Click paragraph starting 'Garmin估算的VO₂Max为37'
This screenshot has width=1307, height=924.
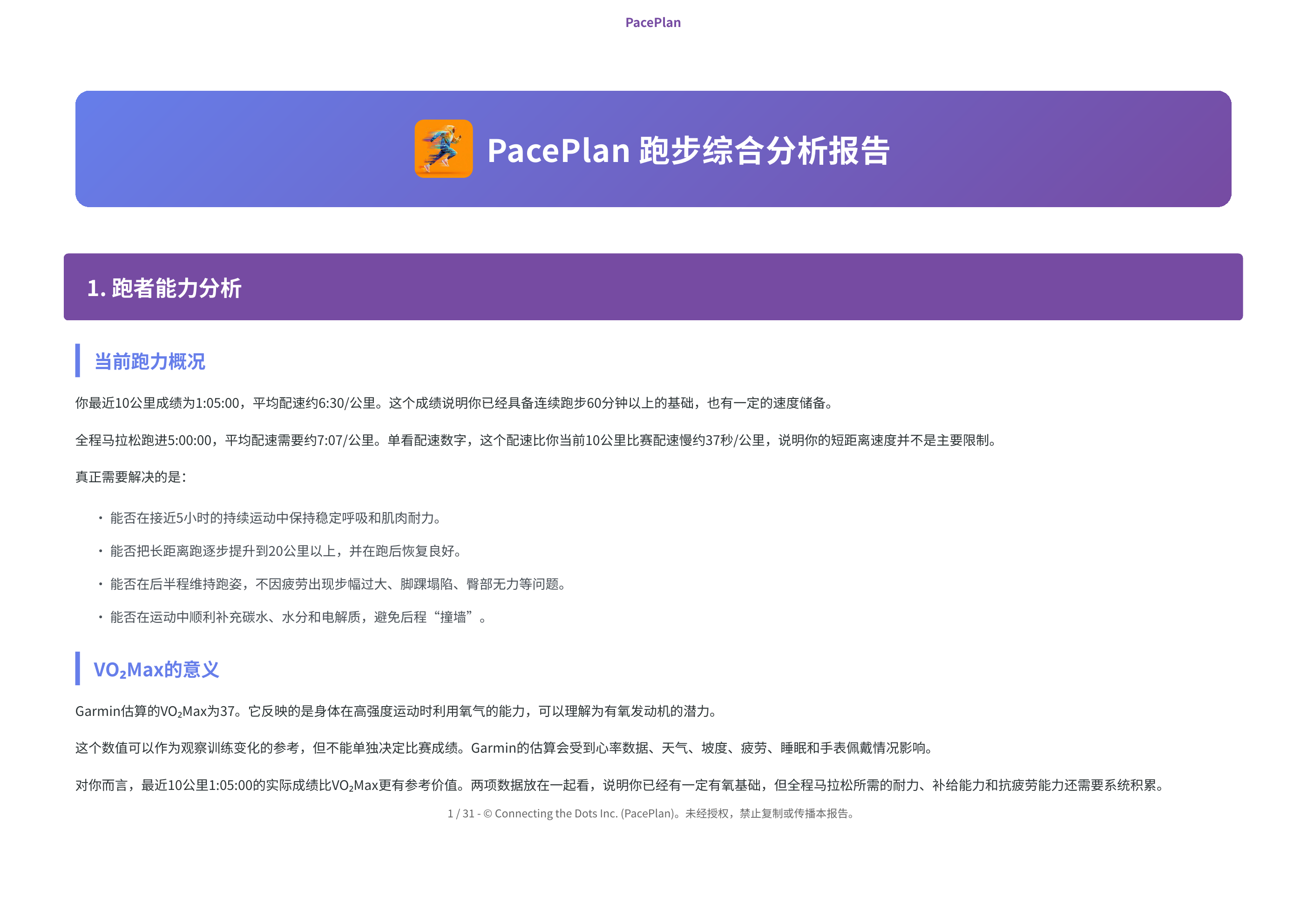397,711
